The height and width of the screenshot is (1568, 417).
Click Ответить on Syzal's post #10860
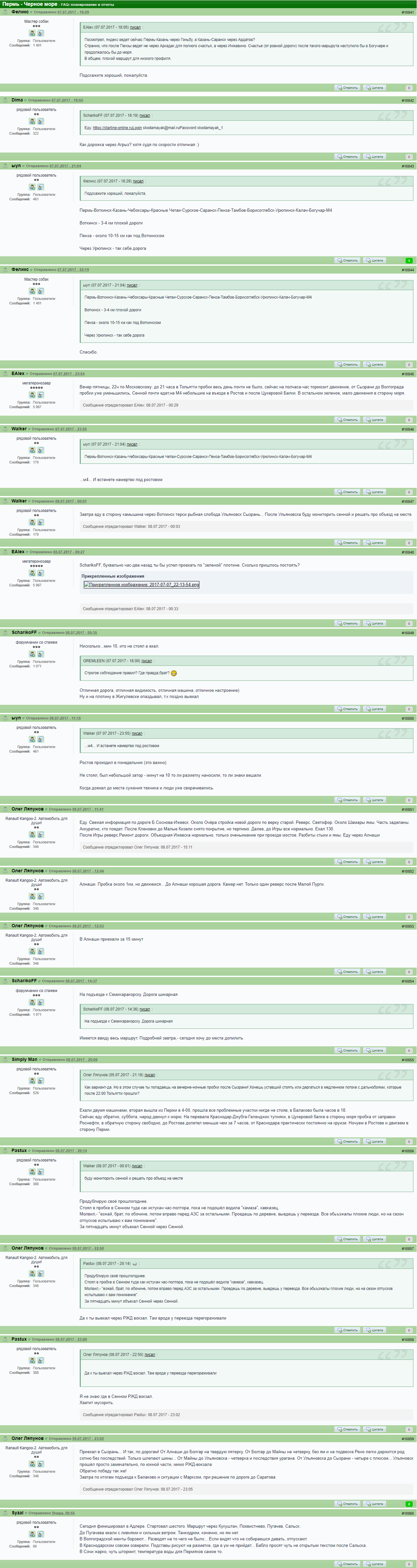tap(348, 1564)
